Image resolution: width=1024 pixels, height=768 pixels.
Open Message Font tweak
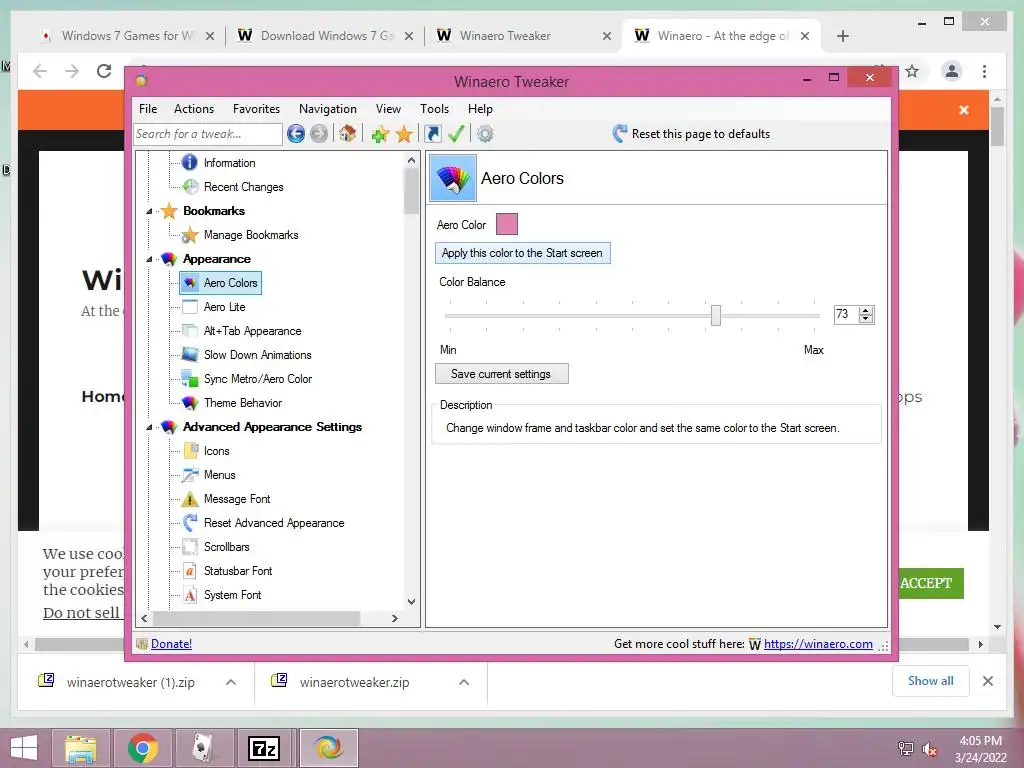(237, 499)
